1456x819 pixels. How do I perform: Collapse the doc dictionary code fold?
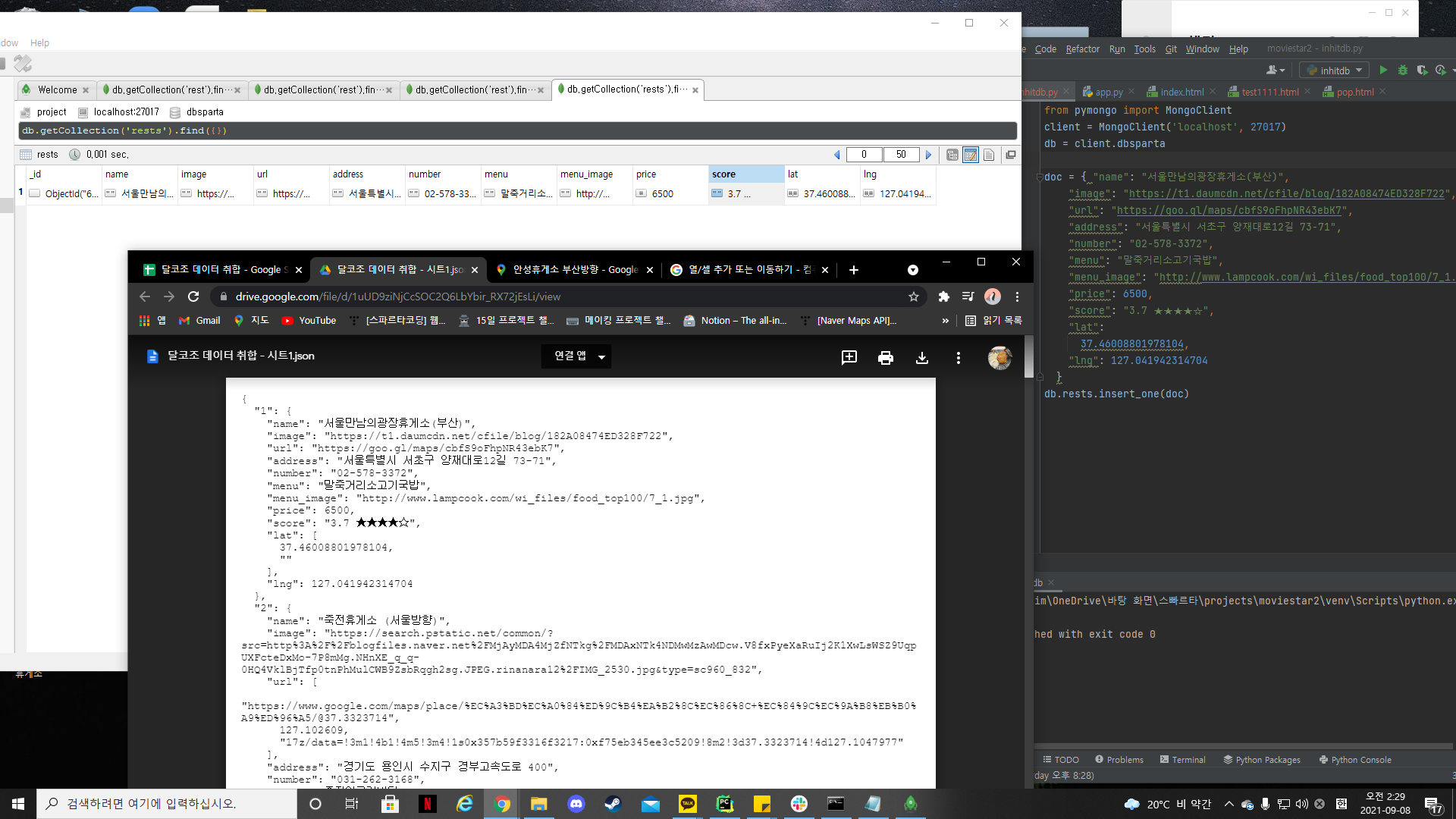(x=1040, y=177)
